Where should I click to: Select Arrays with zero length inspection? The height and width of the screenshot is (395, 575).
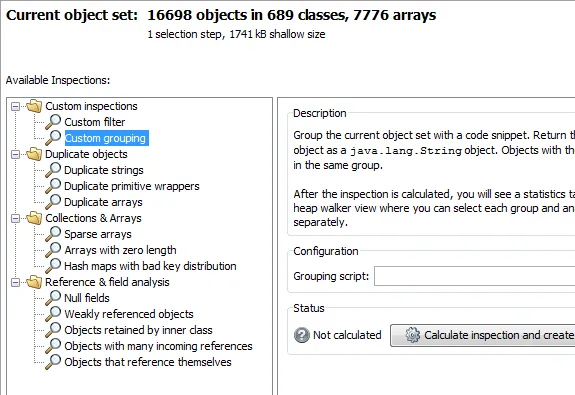(x=120, y=250)
